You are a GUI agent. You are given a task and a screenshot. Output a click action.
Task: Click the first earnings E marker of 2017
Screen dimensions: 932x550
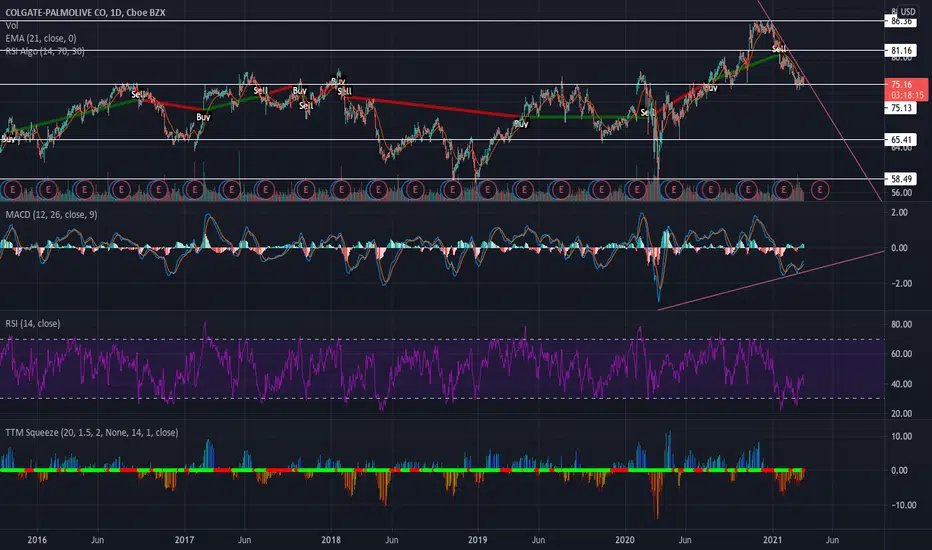click(194, 190)
